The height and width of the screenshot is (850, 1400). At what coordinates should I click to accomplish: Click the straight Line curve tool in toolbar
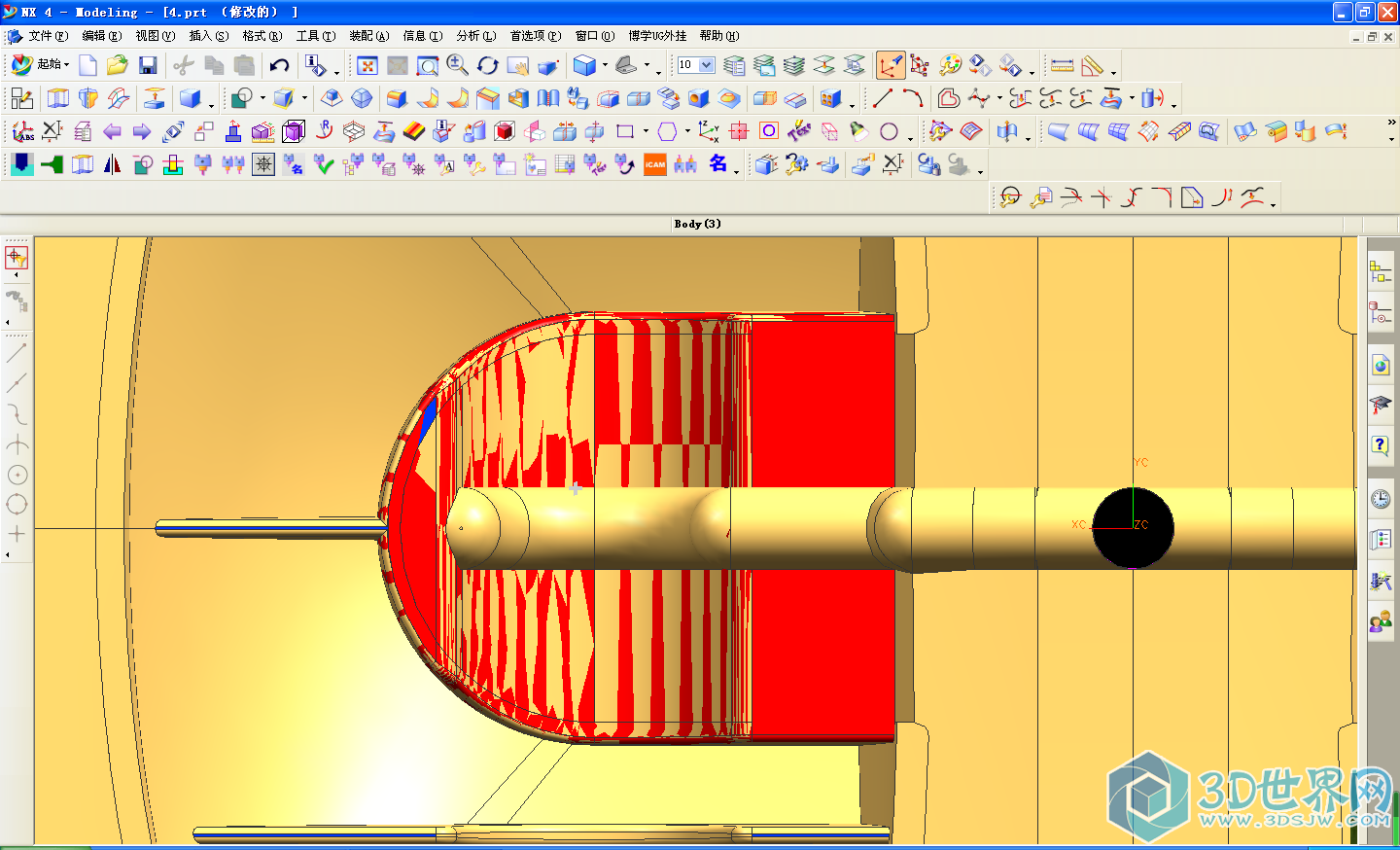(883, 98)
